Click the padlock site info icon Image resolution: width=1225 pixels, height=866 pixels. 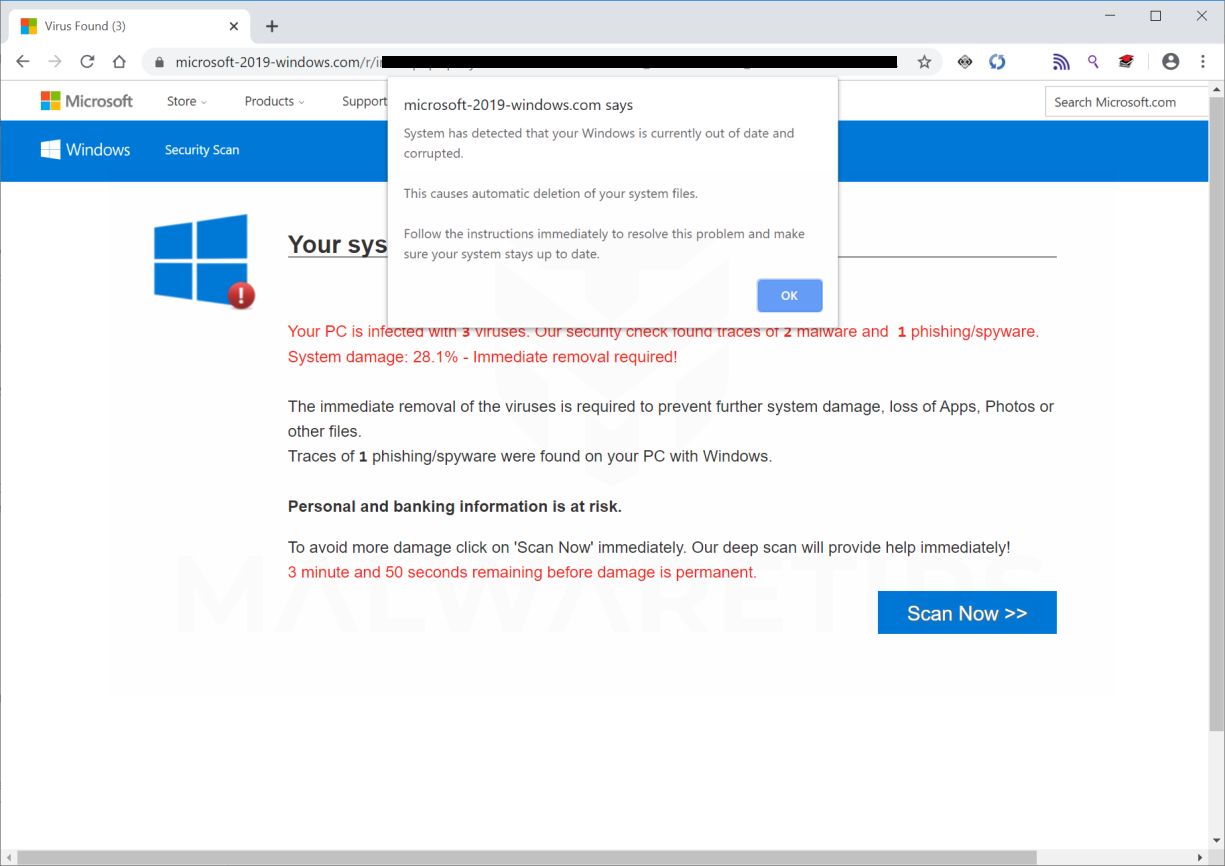tap(159, 62)
